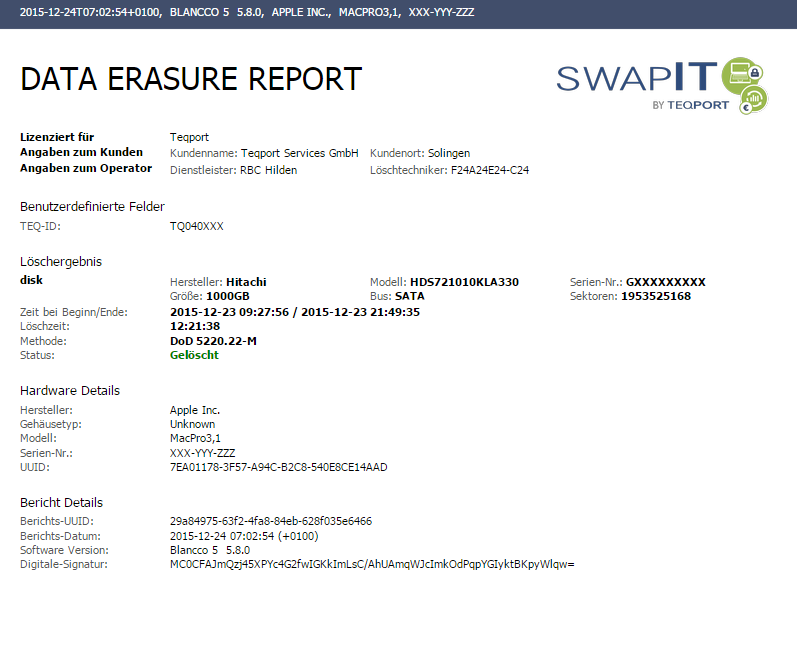
Task: Click method 'DoD 5220.22-M'
Action: [x=213, y=341]
